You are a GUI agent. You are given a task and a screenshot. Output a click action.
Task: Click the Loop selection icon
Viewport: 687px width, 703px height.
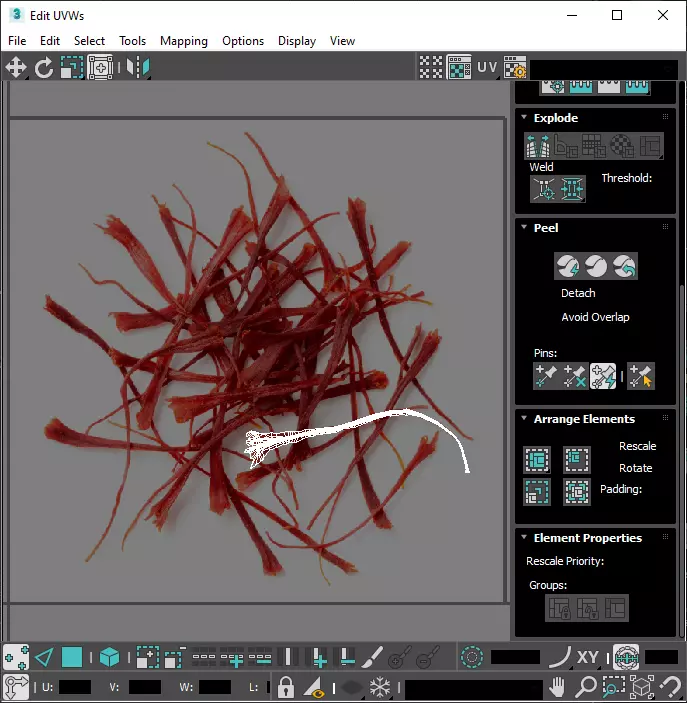204,658
